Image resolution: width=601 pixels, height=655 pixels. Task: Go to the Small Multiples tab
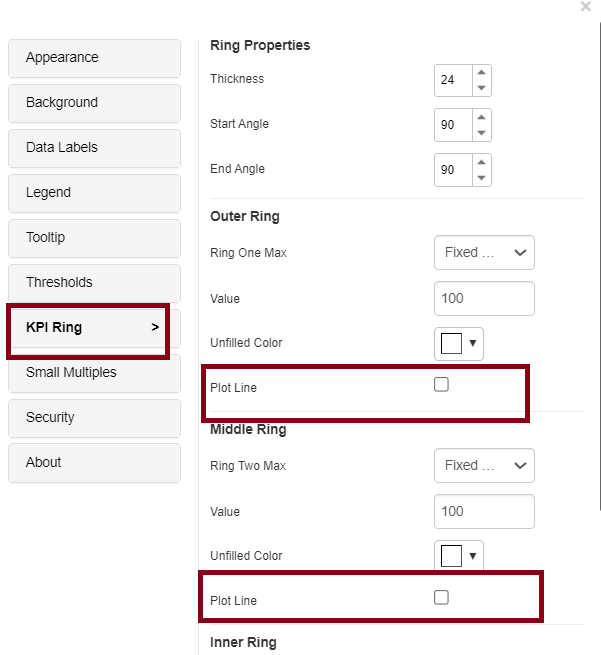pos(94,373)
